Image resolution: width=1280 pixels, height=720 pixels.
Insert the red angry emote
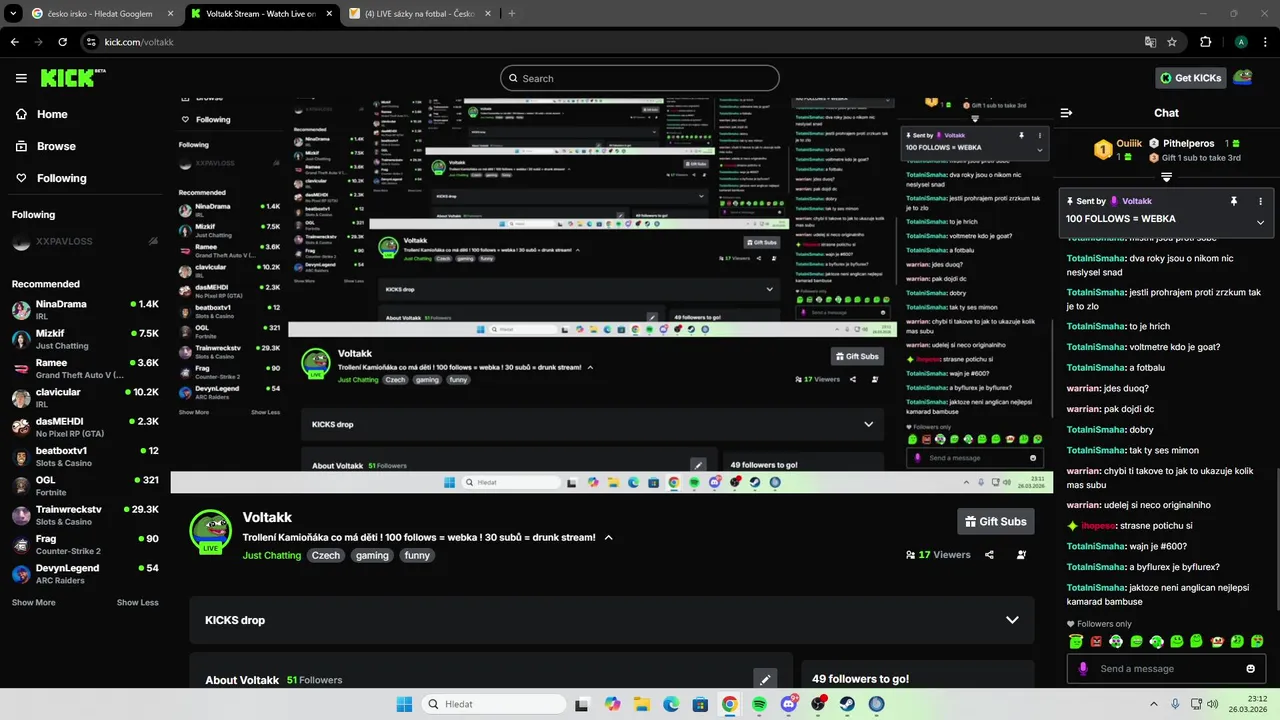coord(1096,641)
